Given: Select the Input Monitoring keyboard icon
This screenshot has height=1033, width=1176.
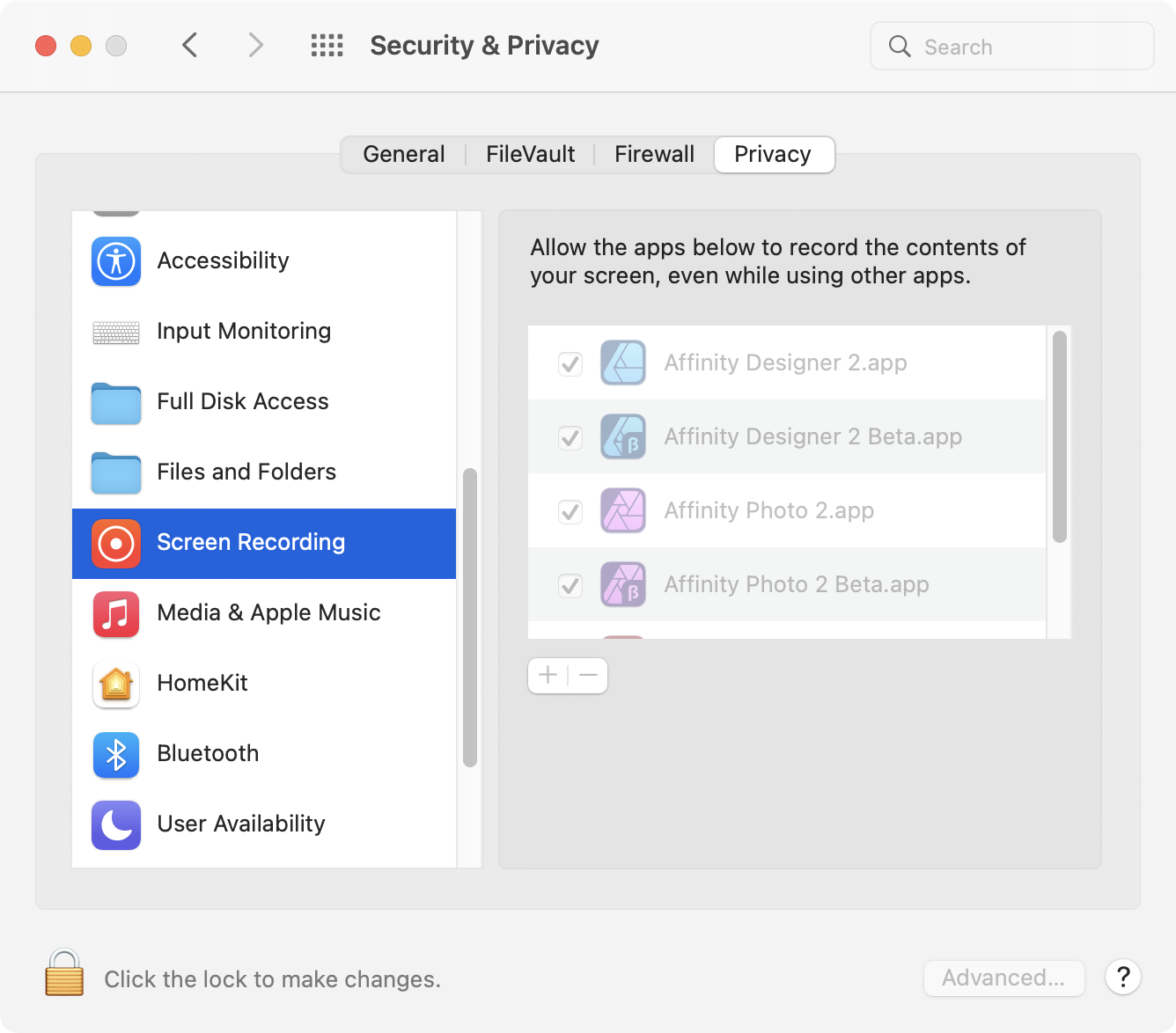Looking at the screenshot, I should coord(116,332).
